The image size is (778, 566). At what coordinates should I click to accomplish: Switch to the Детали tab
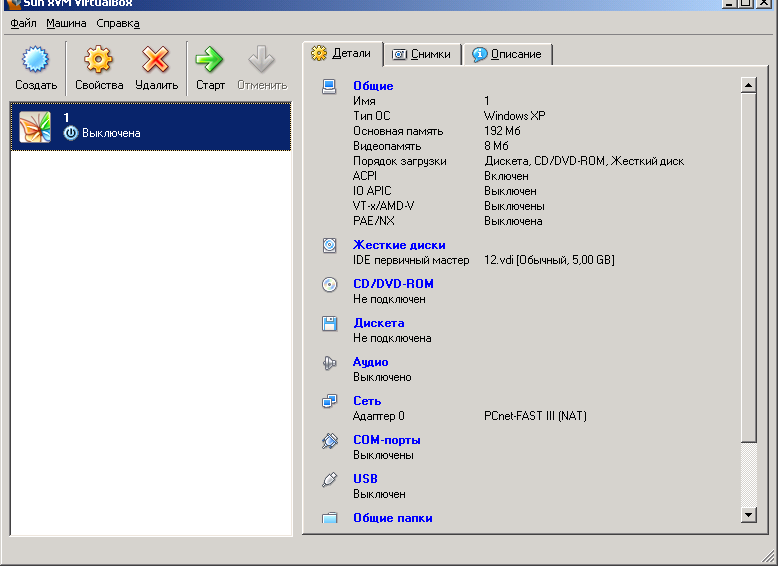[343, 54]
